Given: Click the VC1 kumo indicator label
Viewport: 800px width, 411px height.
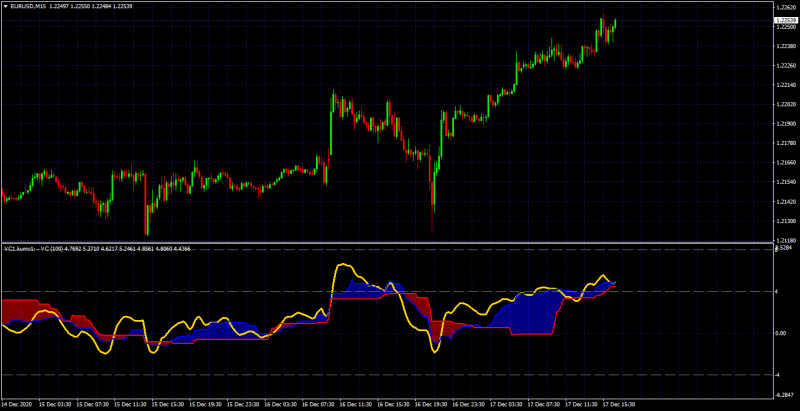Looking at the screenshot, I should [17, 249].
